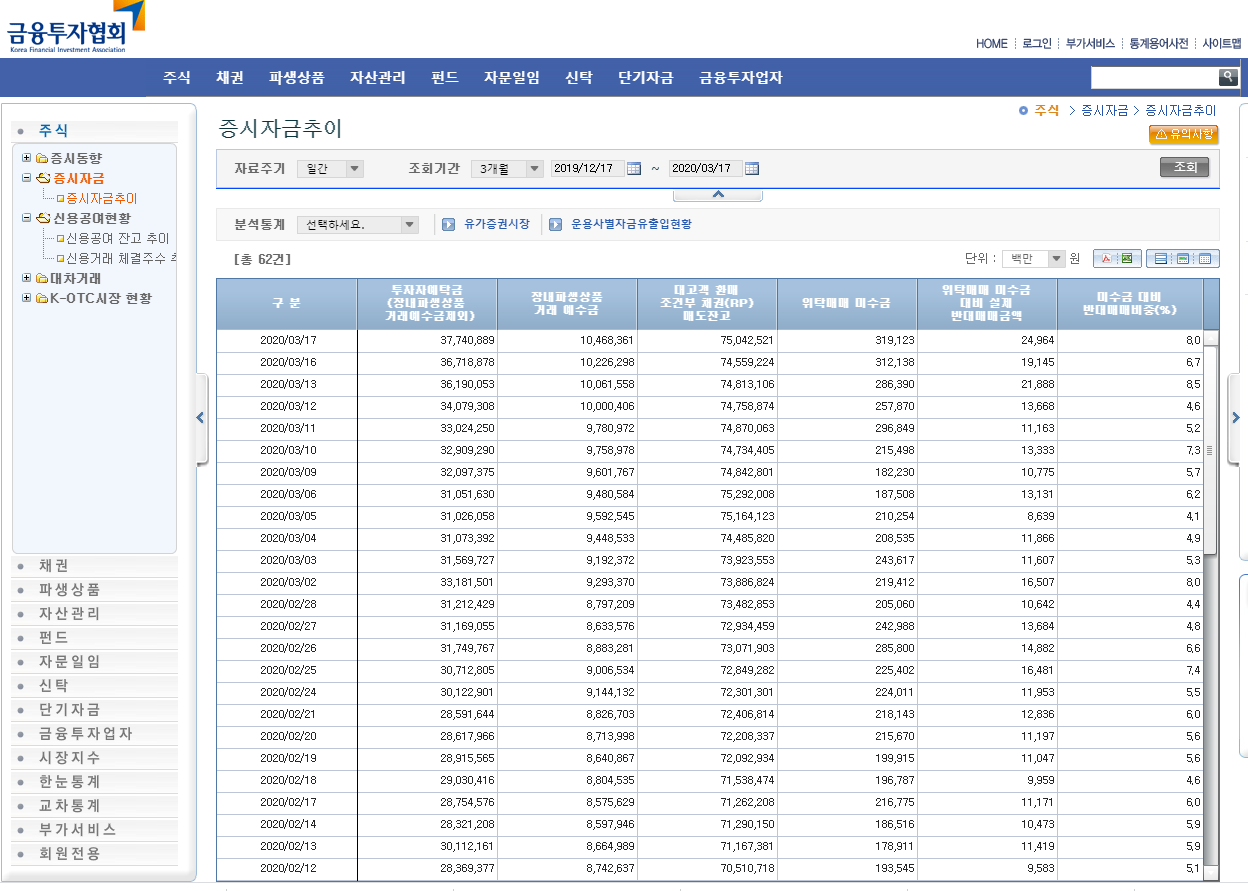
Task: Click the top search input field
Action: click(x=1154, y=77)
